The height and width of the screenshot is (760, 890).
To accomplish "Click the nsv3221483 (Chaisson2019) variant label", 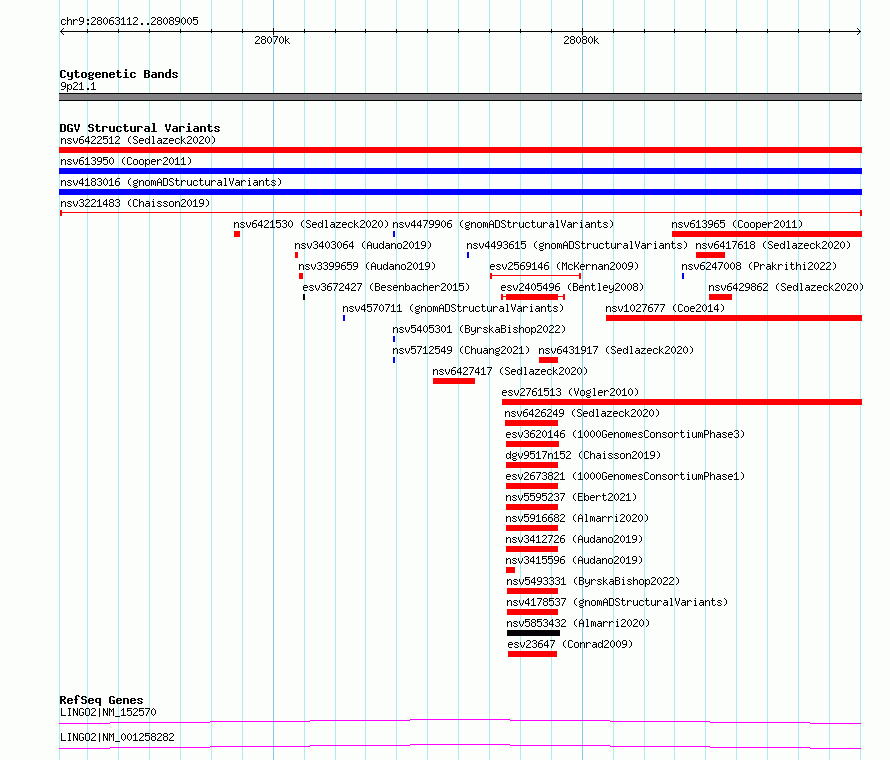I will tap(135, 203).
